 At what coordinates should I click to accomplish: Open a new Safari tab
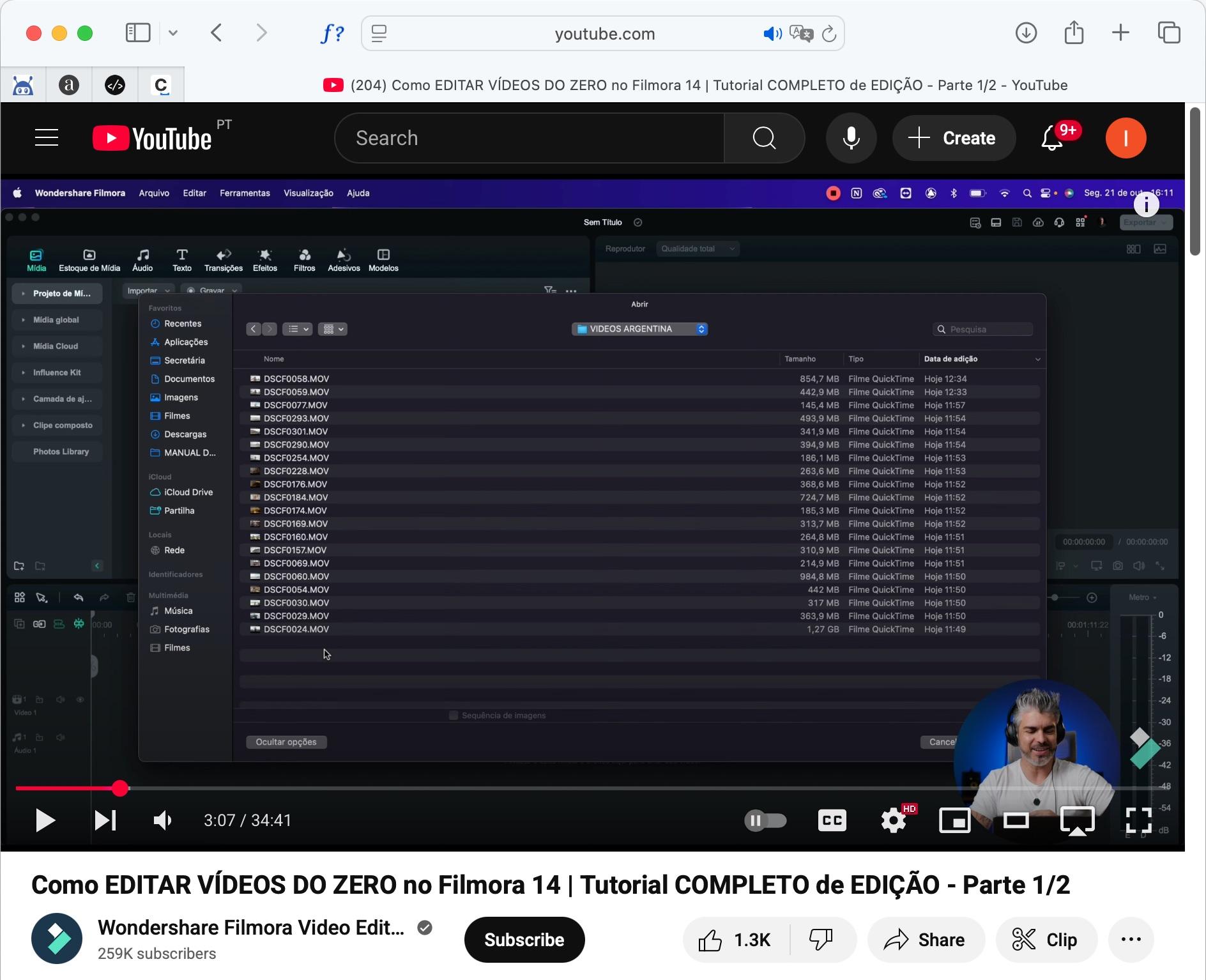[x=1120, y=33]
